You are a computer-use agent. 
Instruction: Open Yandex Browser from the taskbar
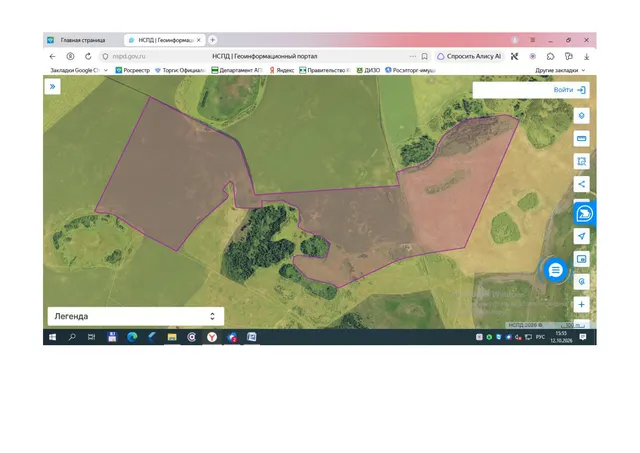pyautogui.click(x=212, y=337)
